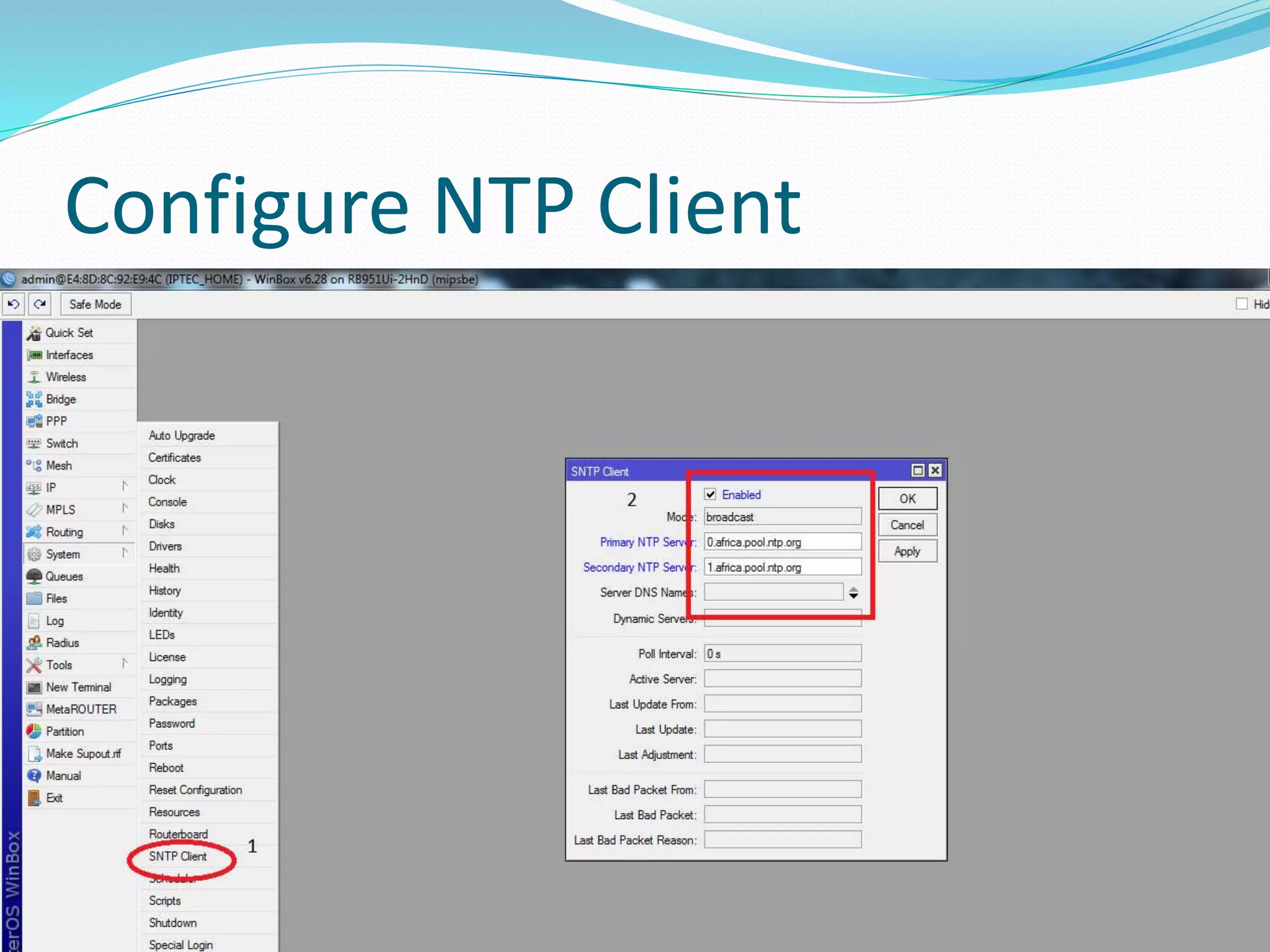Click the Manual help icon
This screenshot has width=1270, height=952.
point(34,776)
